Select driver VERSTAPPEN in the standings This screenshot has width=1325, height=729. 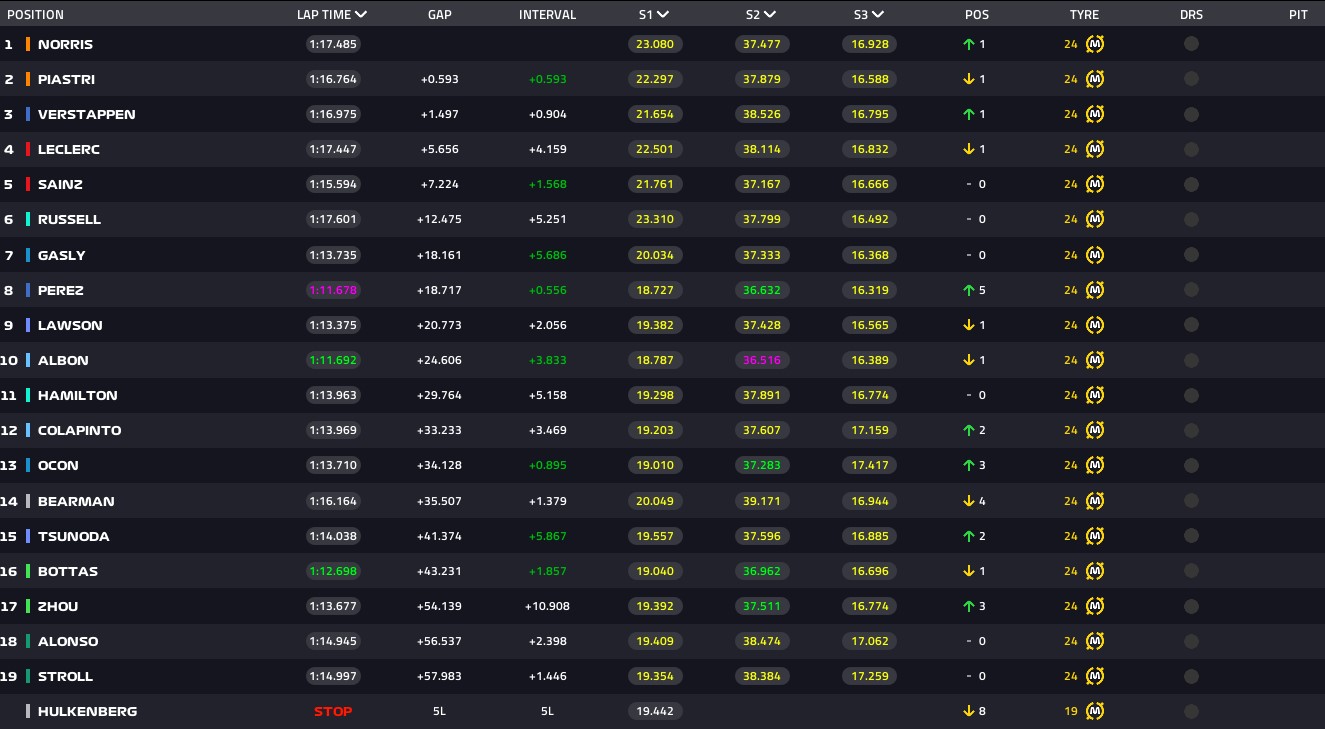86,114
